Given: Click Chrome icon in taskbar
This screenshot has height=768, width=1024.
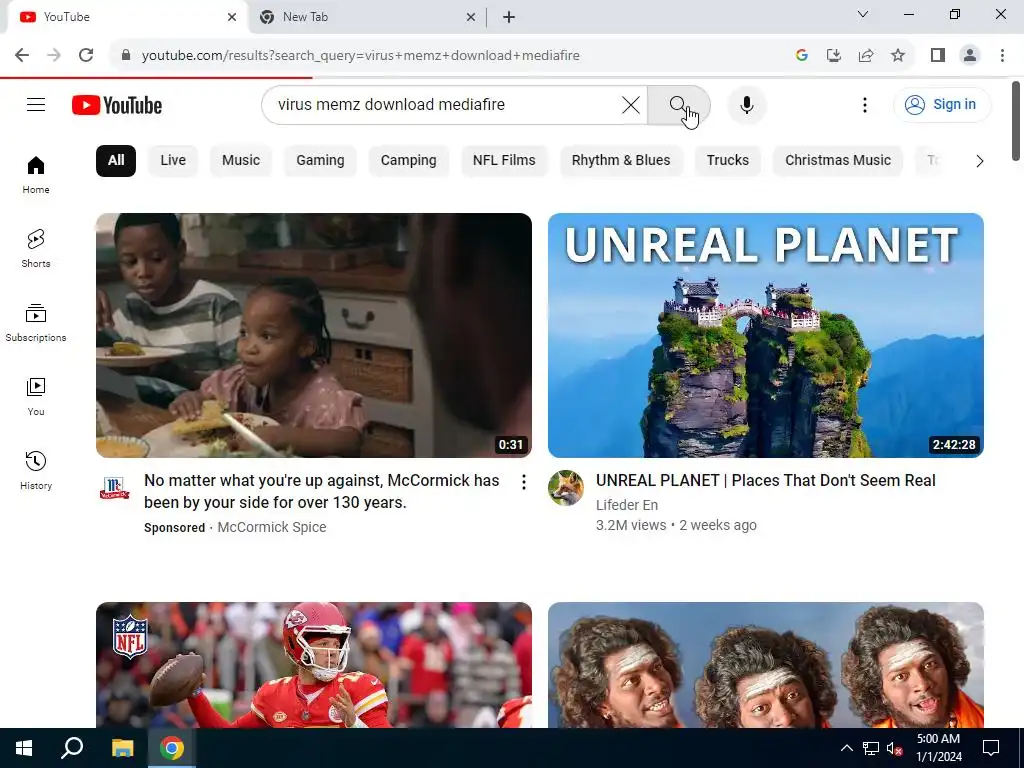Looking at the screenshot, I should [172, 748].
